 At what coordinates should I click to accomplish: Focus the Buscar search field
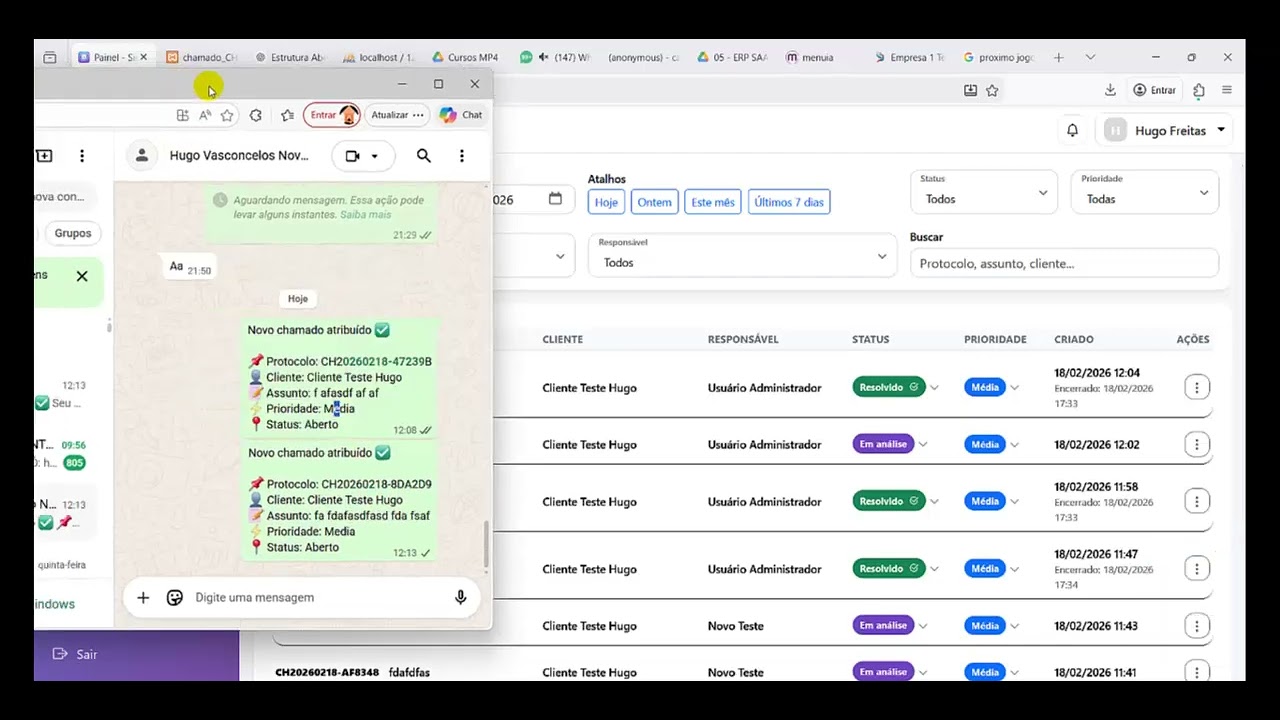[1064, 263]
